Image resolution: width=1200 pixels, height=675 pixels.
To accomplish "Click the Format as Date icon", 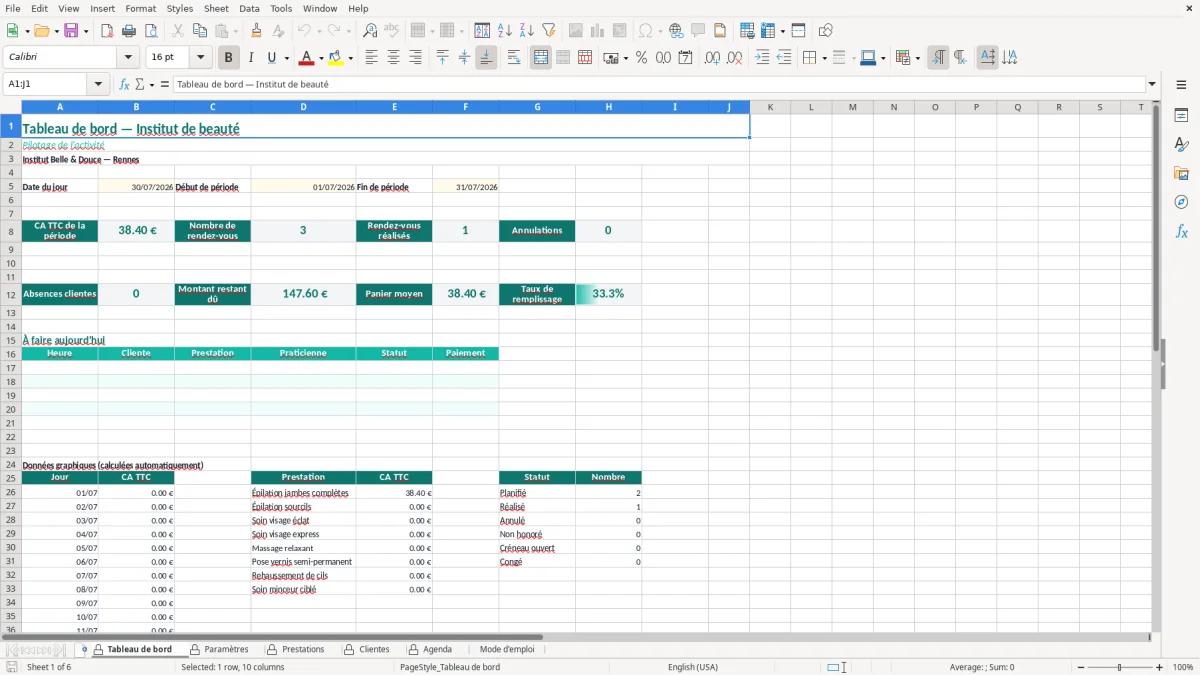I will [x=686, y=58].
